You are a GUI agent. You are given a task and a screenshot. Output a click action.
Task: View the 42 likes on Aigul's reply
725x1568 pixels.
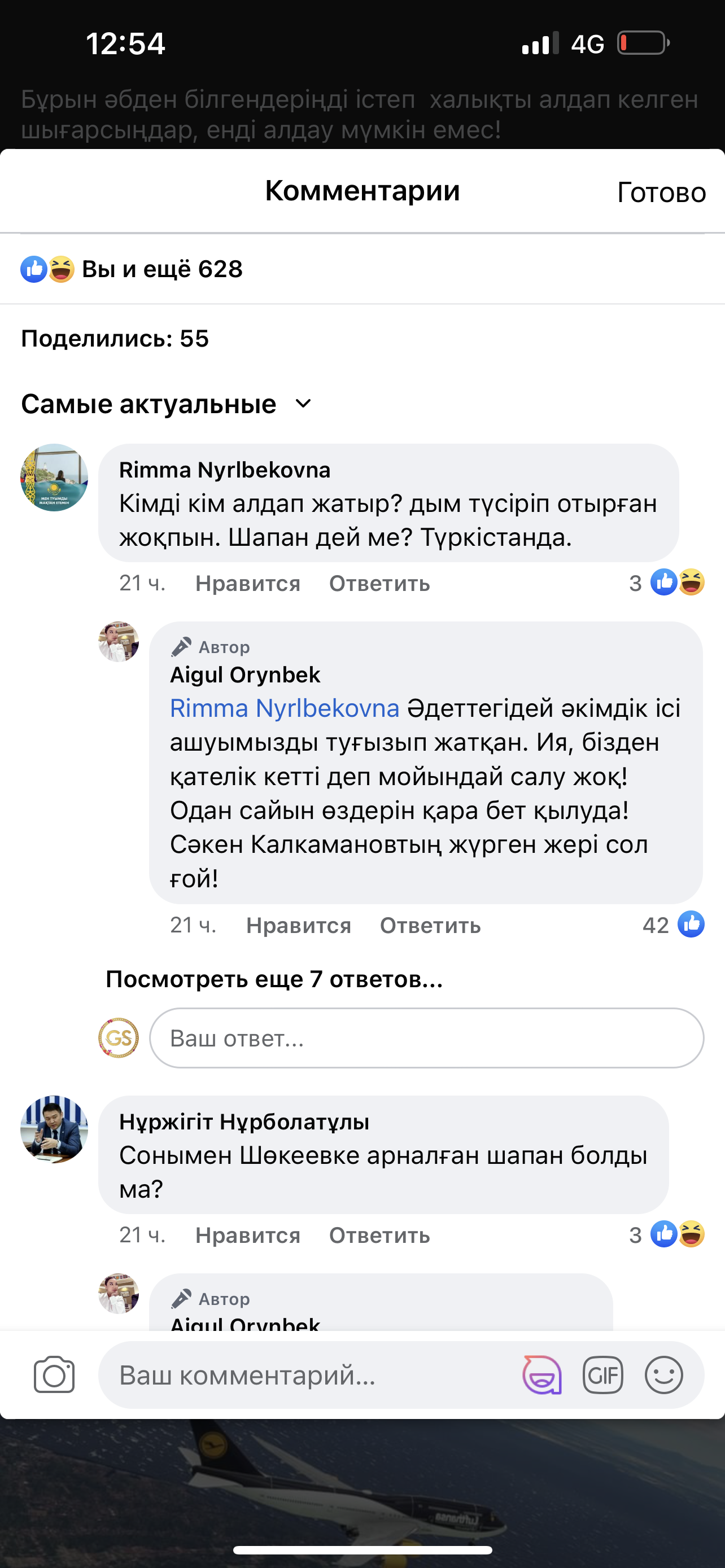point(673,925)
